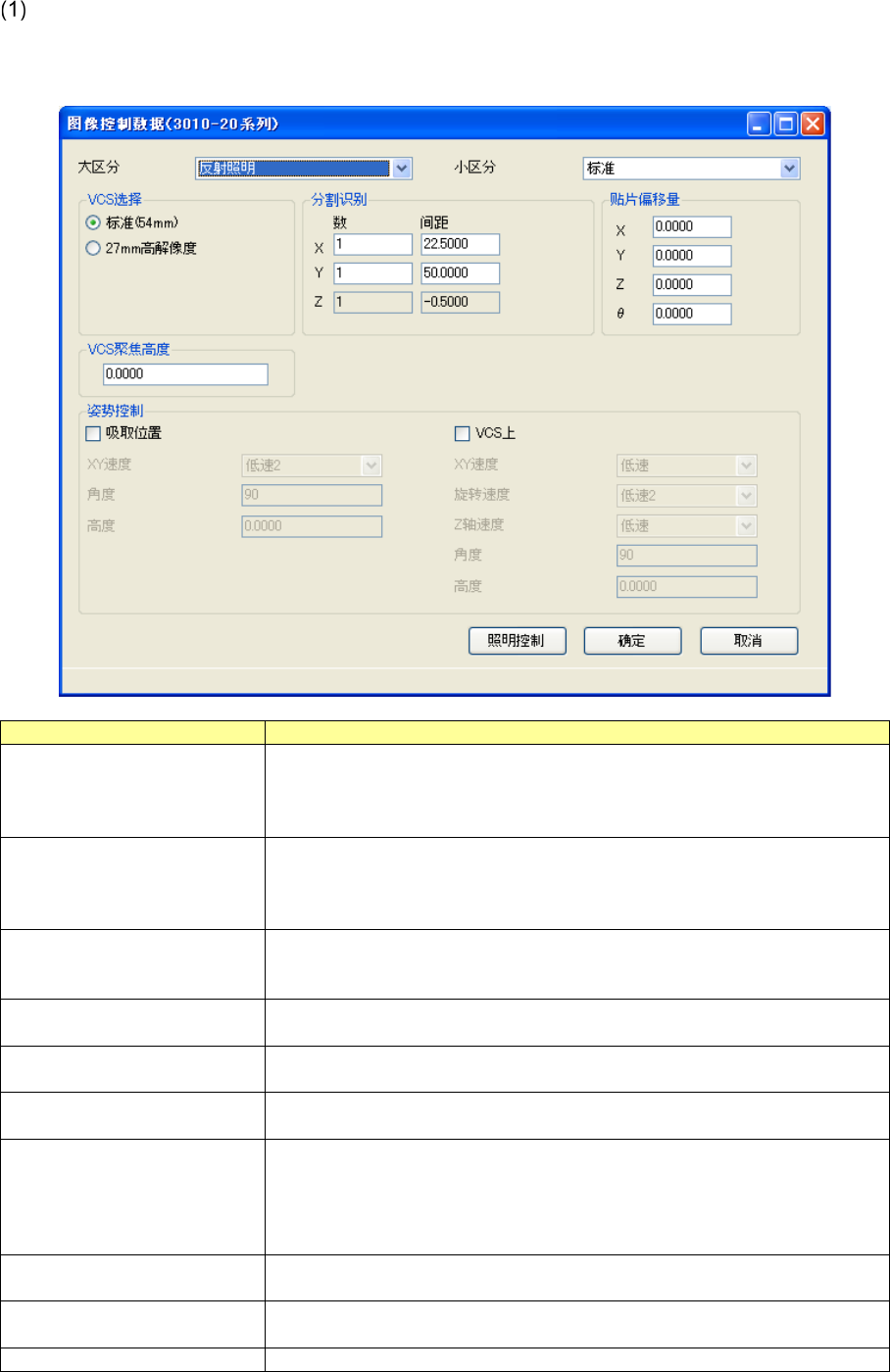
Task: Click the 贴片偏移量 θ field
Action: tap(692, 315)
